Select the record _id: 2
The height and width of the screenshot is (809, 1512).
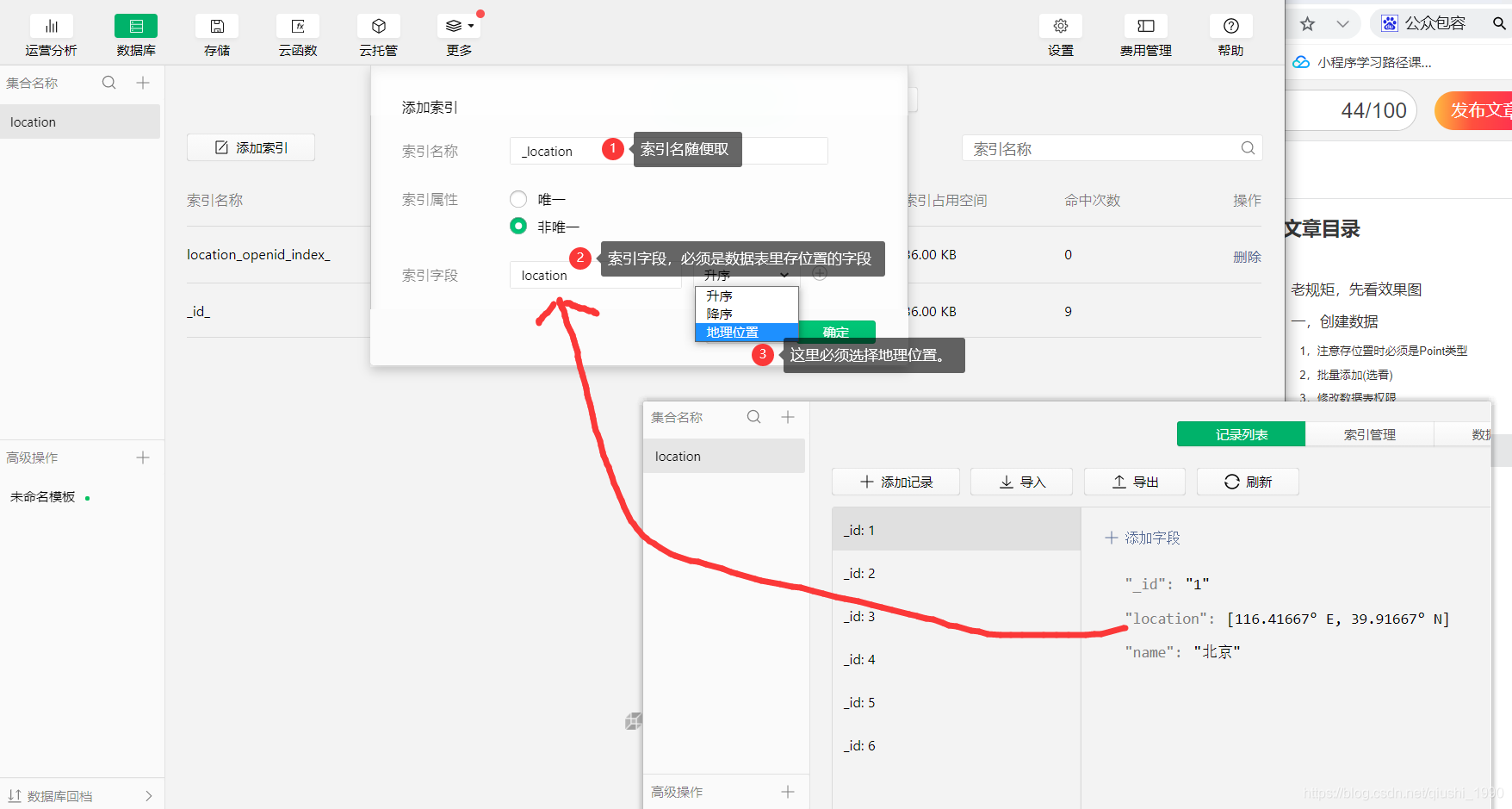[x=957, y=573]
